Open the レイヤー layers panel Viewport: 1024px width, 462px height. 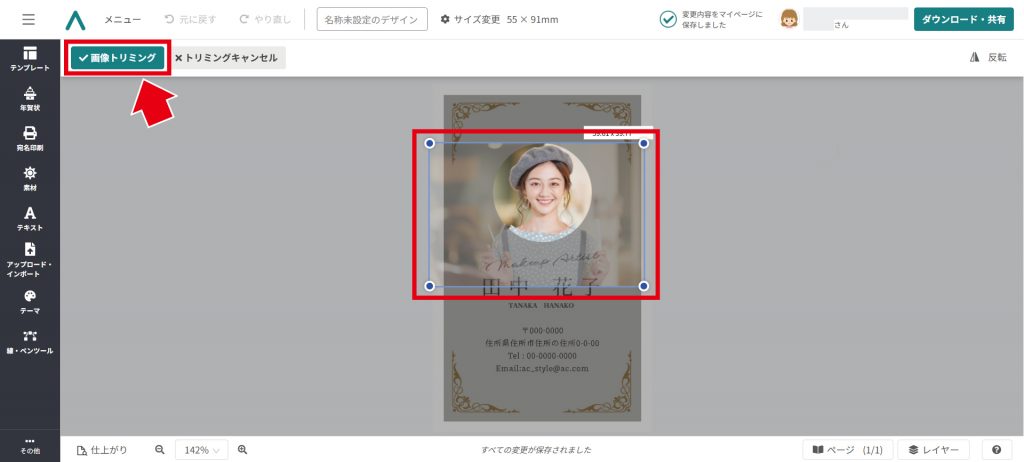click(x=934, y=450)
